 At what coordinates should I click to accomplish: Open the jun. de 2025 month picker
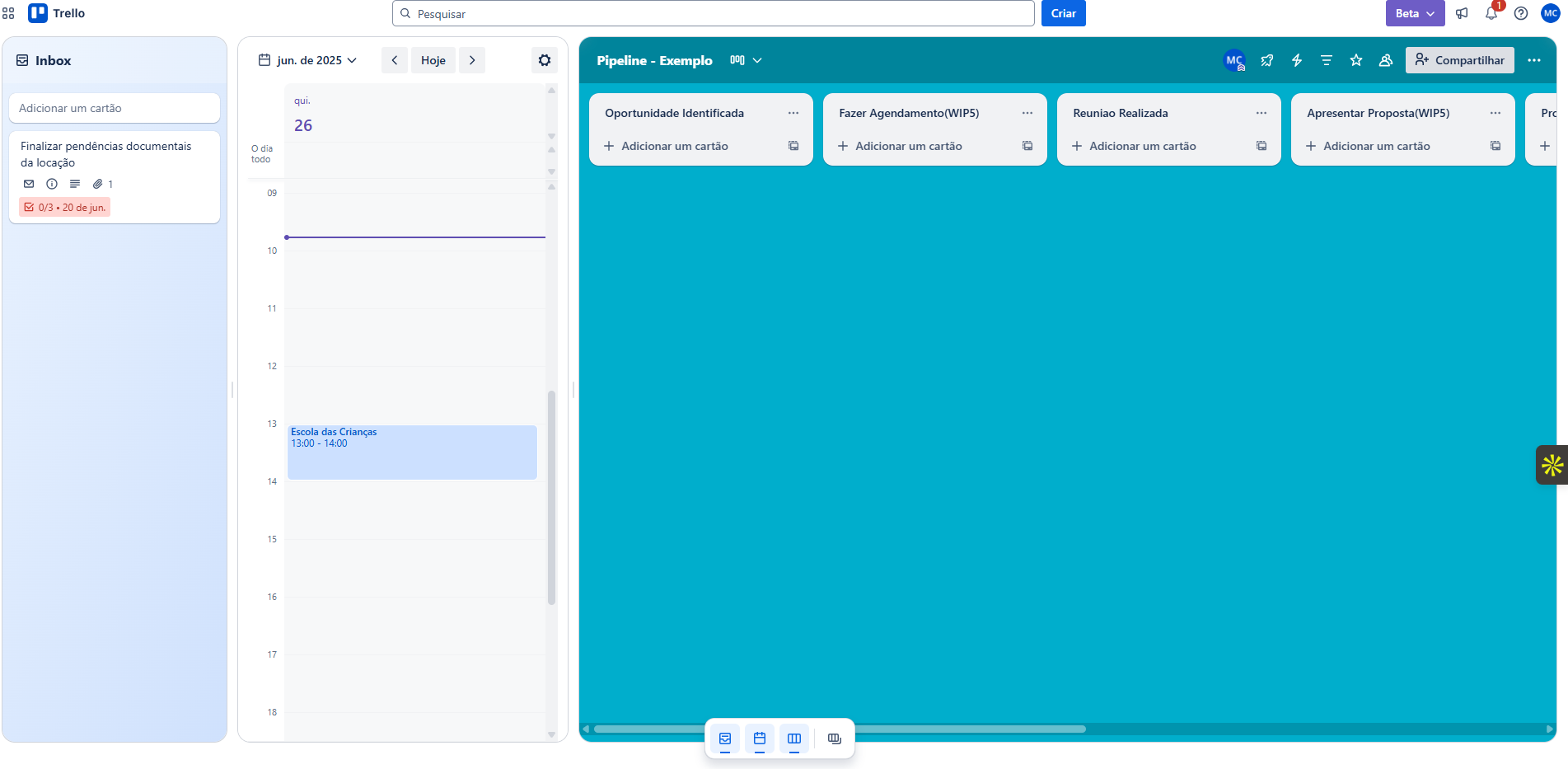308,60
